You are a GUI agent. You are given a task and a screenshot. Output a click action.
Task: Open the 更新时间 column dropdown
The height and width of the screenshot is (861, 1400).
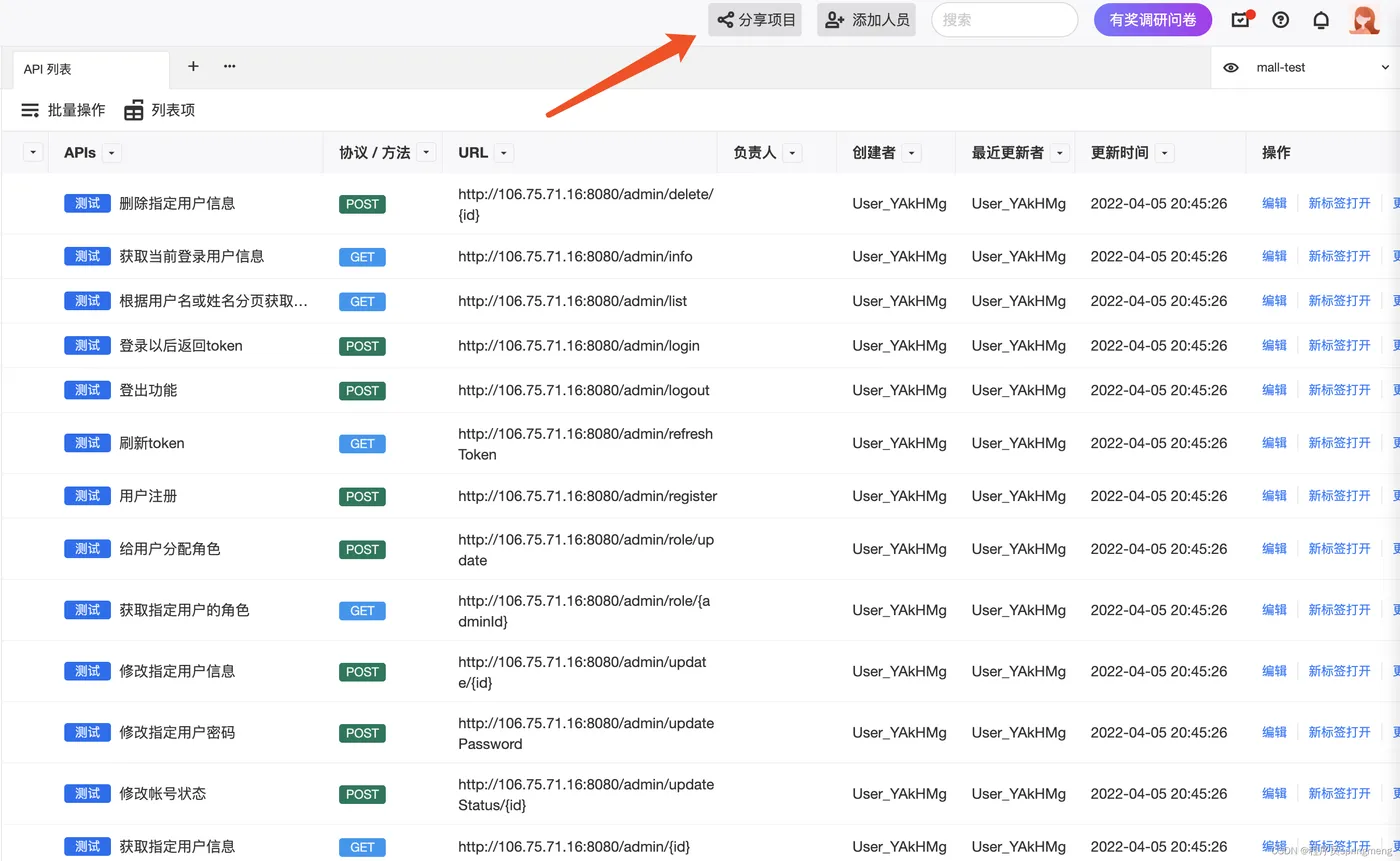1164,153
